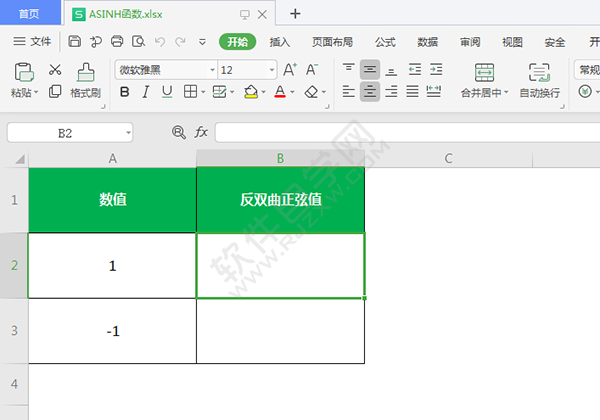The height and width of the screenshot is (420, 600).
Task: Decrease font size with A- icon
Action: [311, 70]
